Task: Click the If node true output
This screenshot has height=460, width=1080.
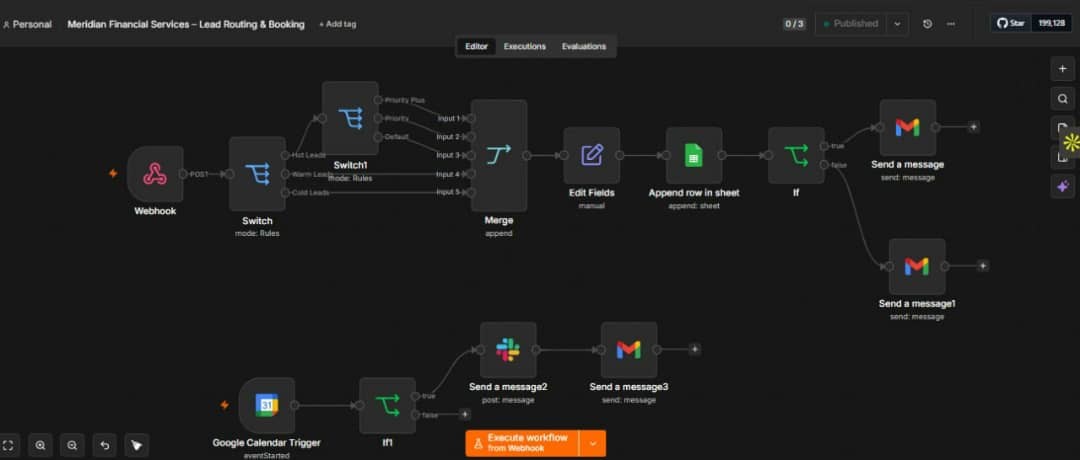Action: [824, 146]
